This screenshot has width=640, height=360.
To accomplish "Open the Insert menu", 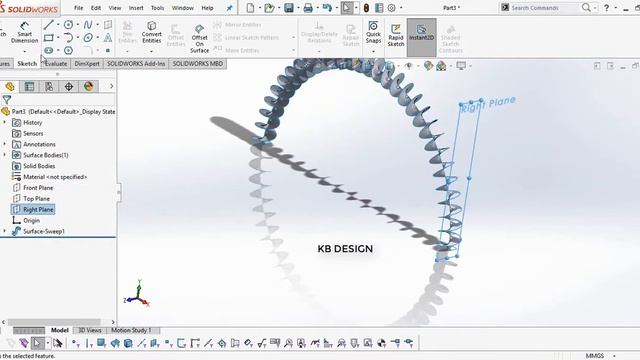I will click(136, 8).
